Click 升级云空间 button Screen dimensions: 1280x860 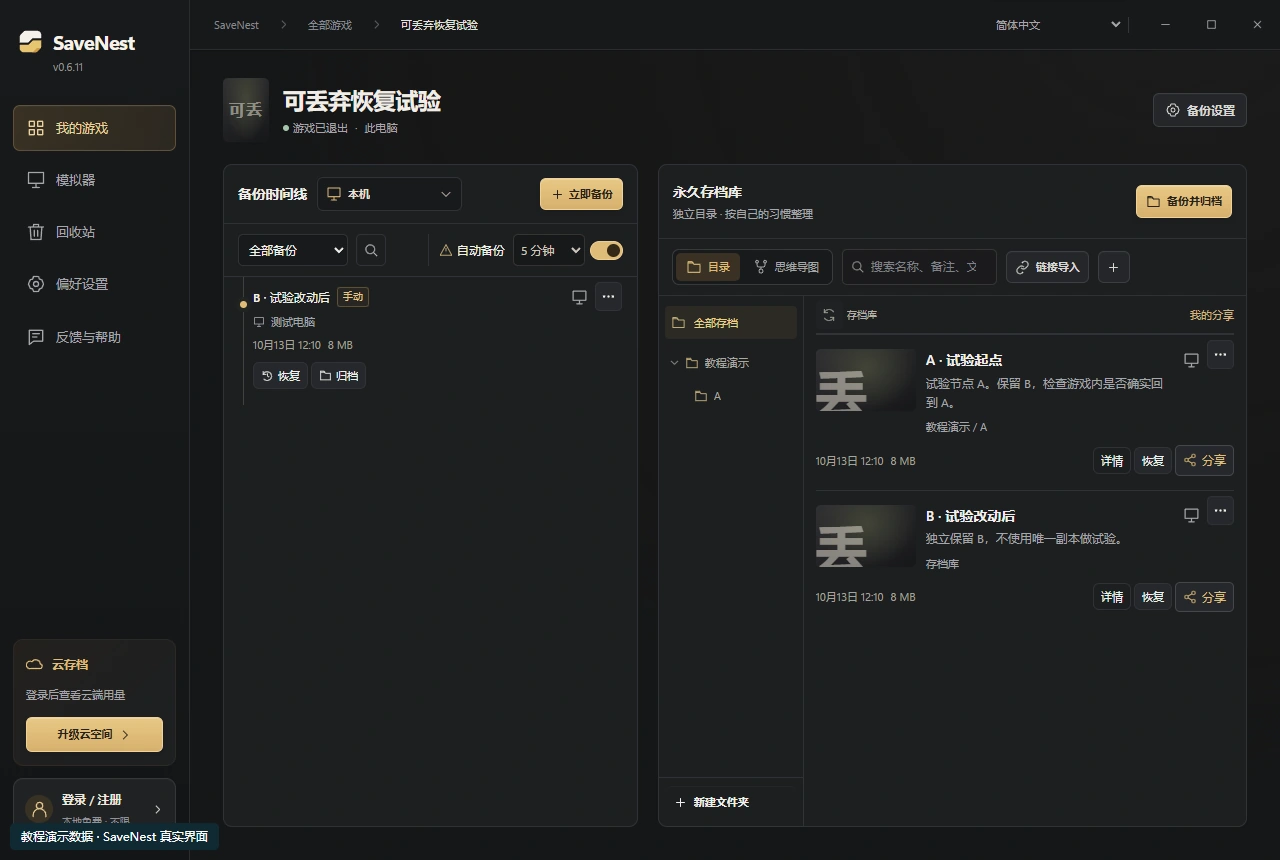click(94, 734)
